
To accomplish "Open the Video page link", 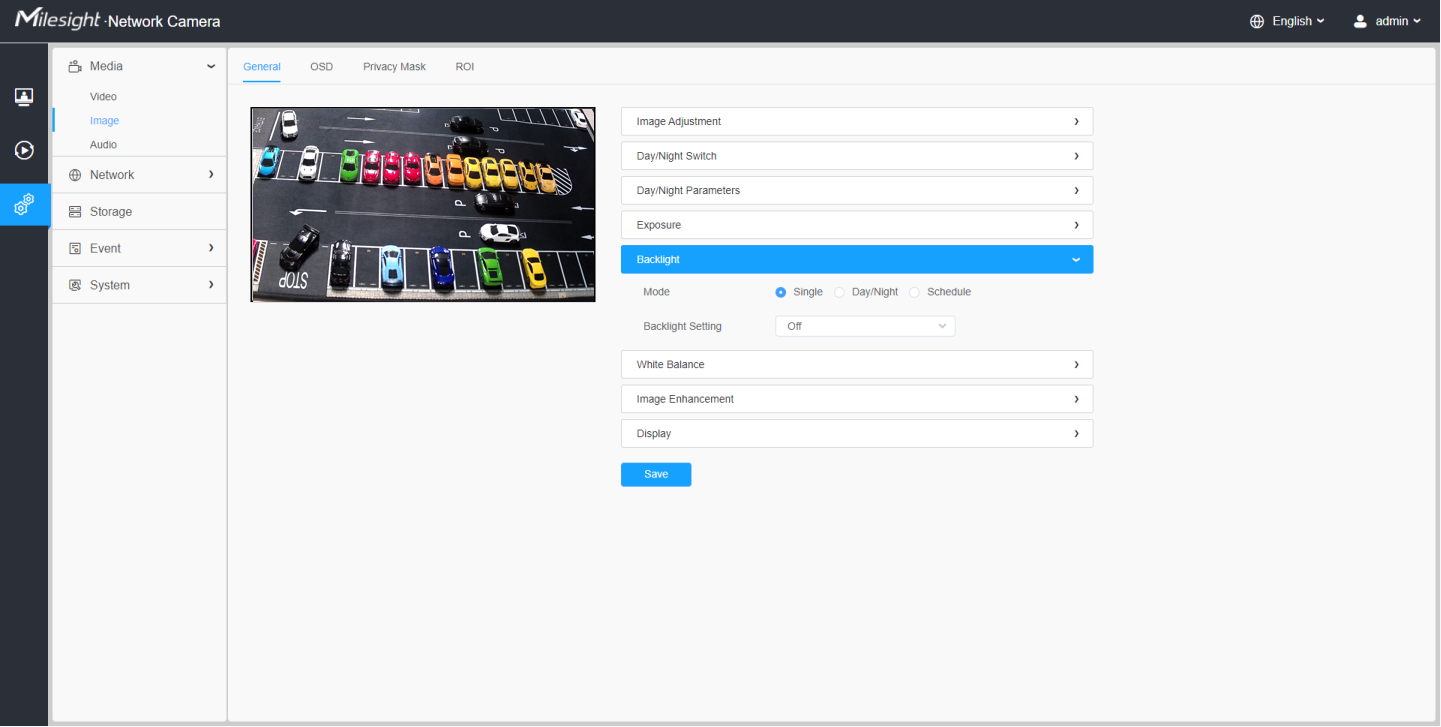I will (103, 97).
